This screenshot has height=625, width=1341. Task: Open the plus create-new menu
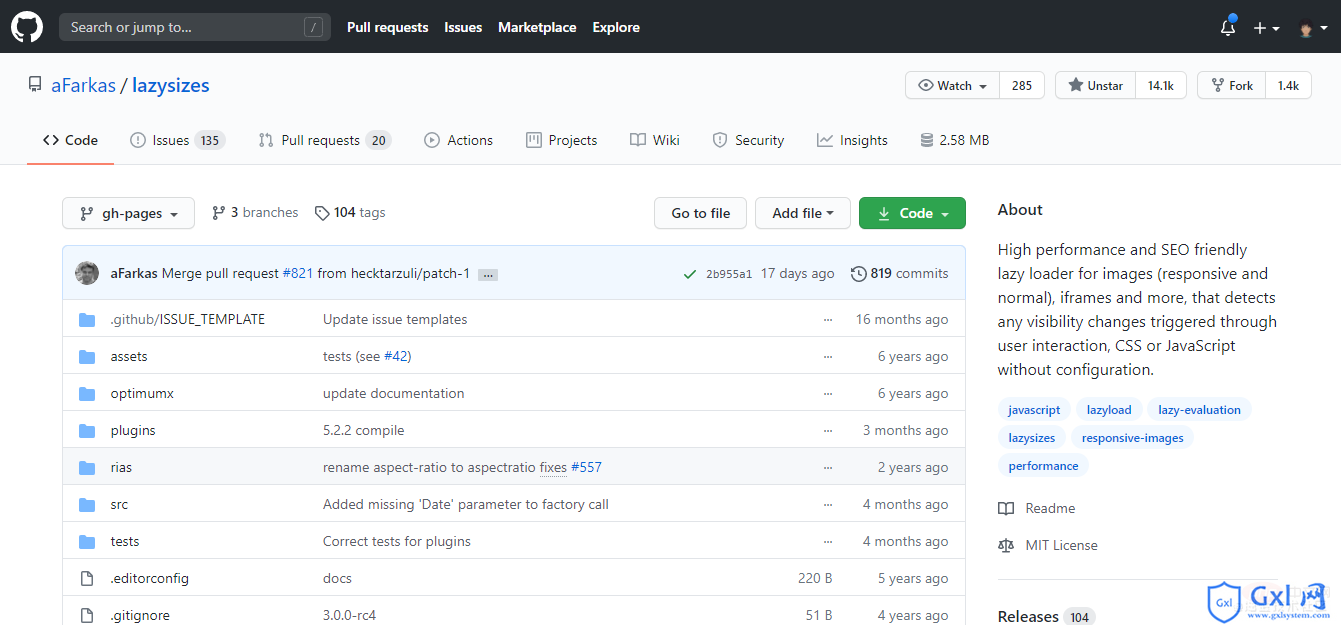[x=1266, y=28]
